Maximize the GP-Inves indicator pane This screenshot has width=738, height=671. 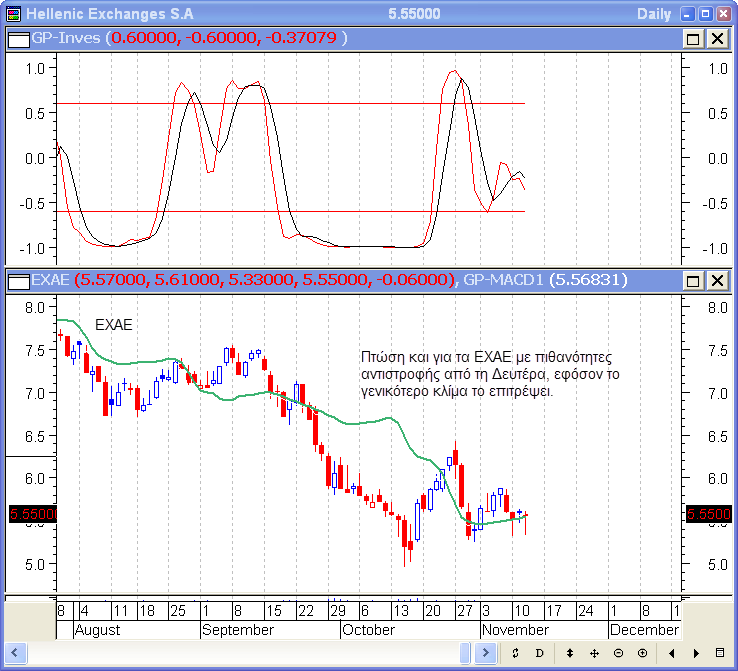point(693,38)
